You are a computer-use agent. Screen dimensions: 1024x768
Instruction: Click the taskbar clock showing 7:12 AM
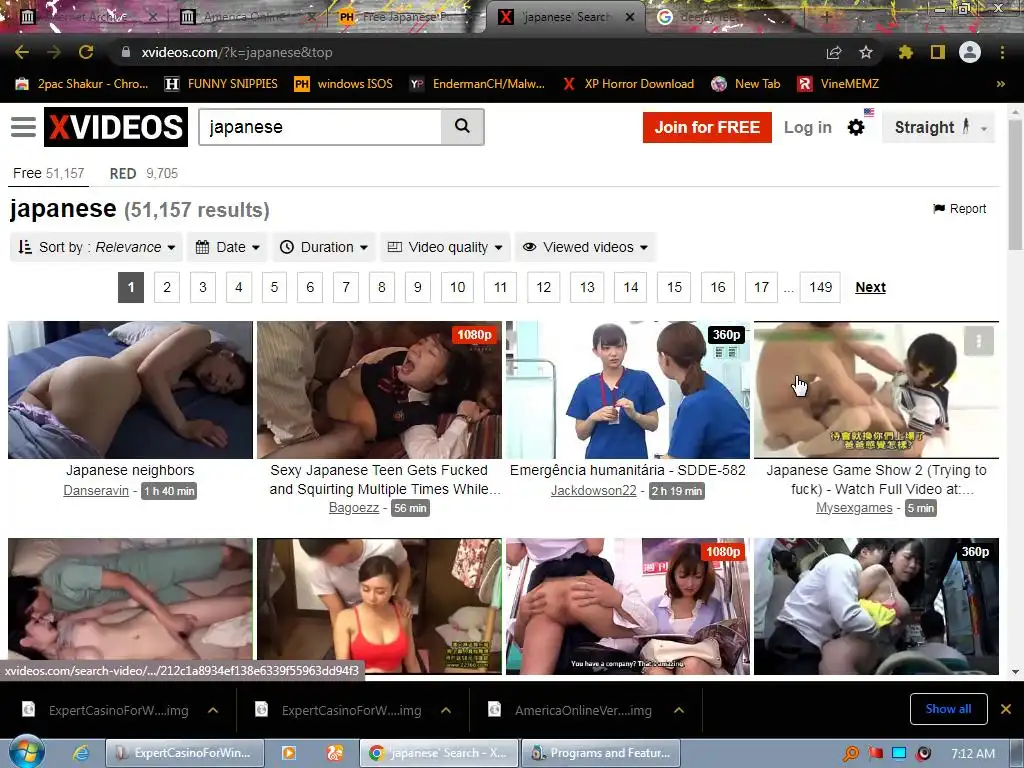coord(973,754)
